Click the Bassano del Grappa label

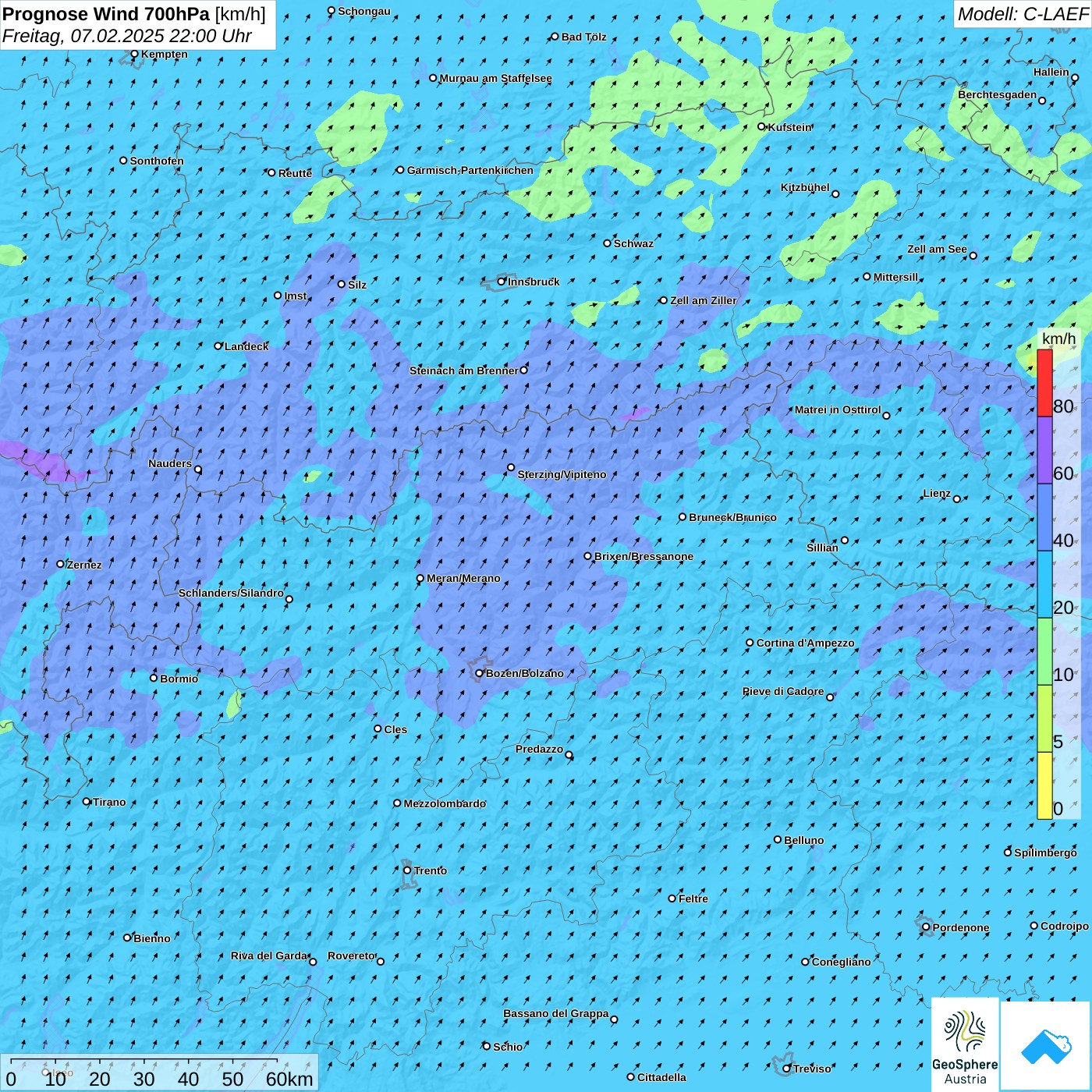[x=556, y=1013]
